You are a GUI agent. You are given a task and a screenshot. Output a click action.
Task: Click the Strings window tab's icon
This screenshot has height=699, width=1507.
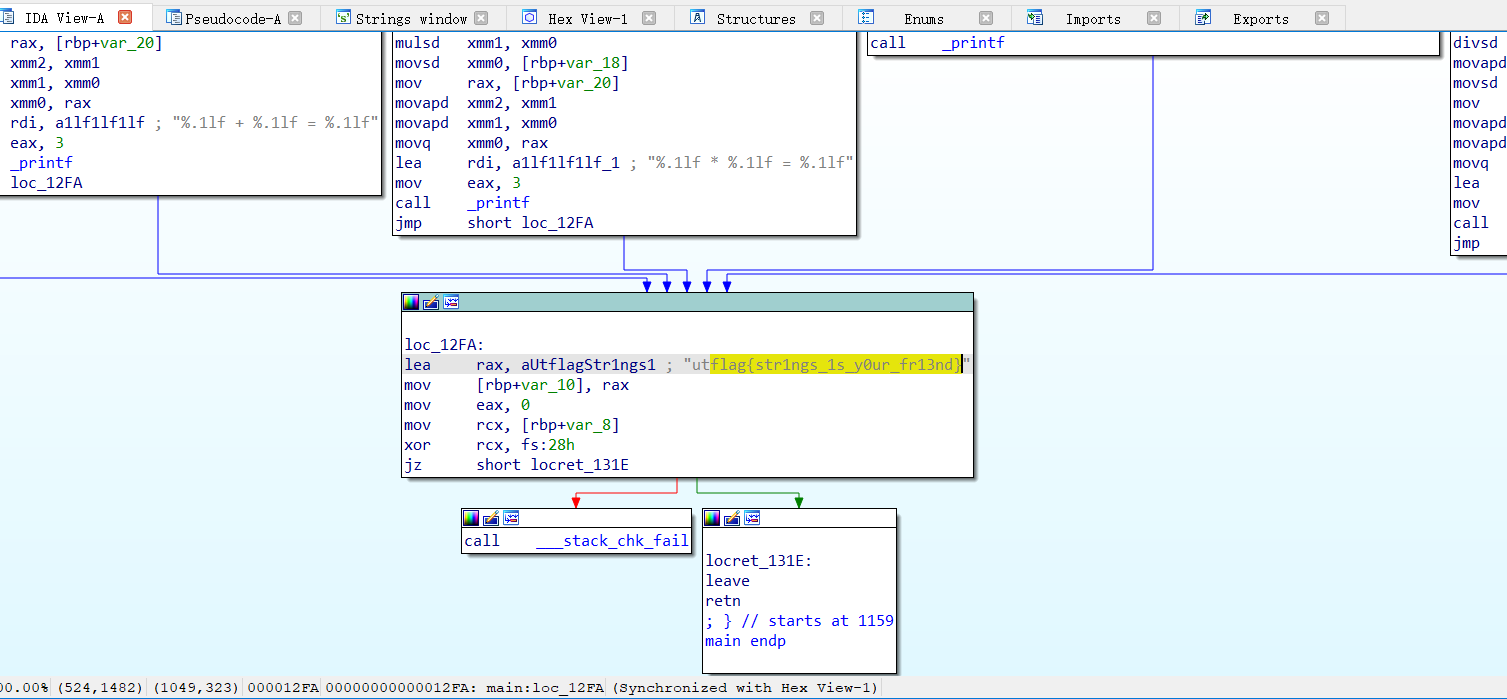(344, 18)
